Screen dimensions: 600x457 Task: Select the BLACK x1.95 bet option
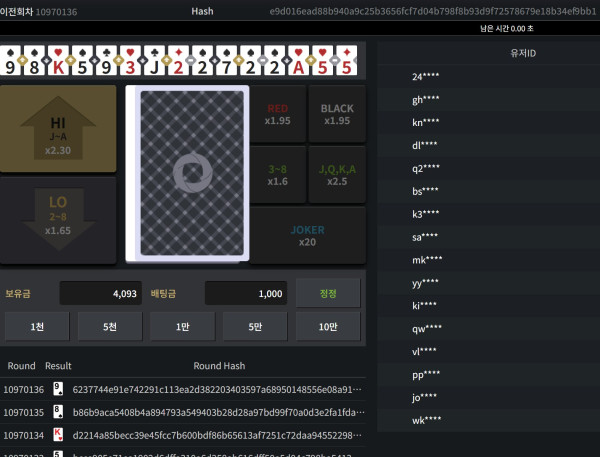click(337, 114)
